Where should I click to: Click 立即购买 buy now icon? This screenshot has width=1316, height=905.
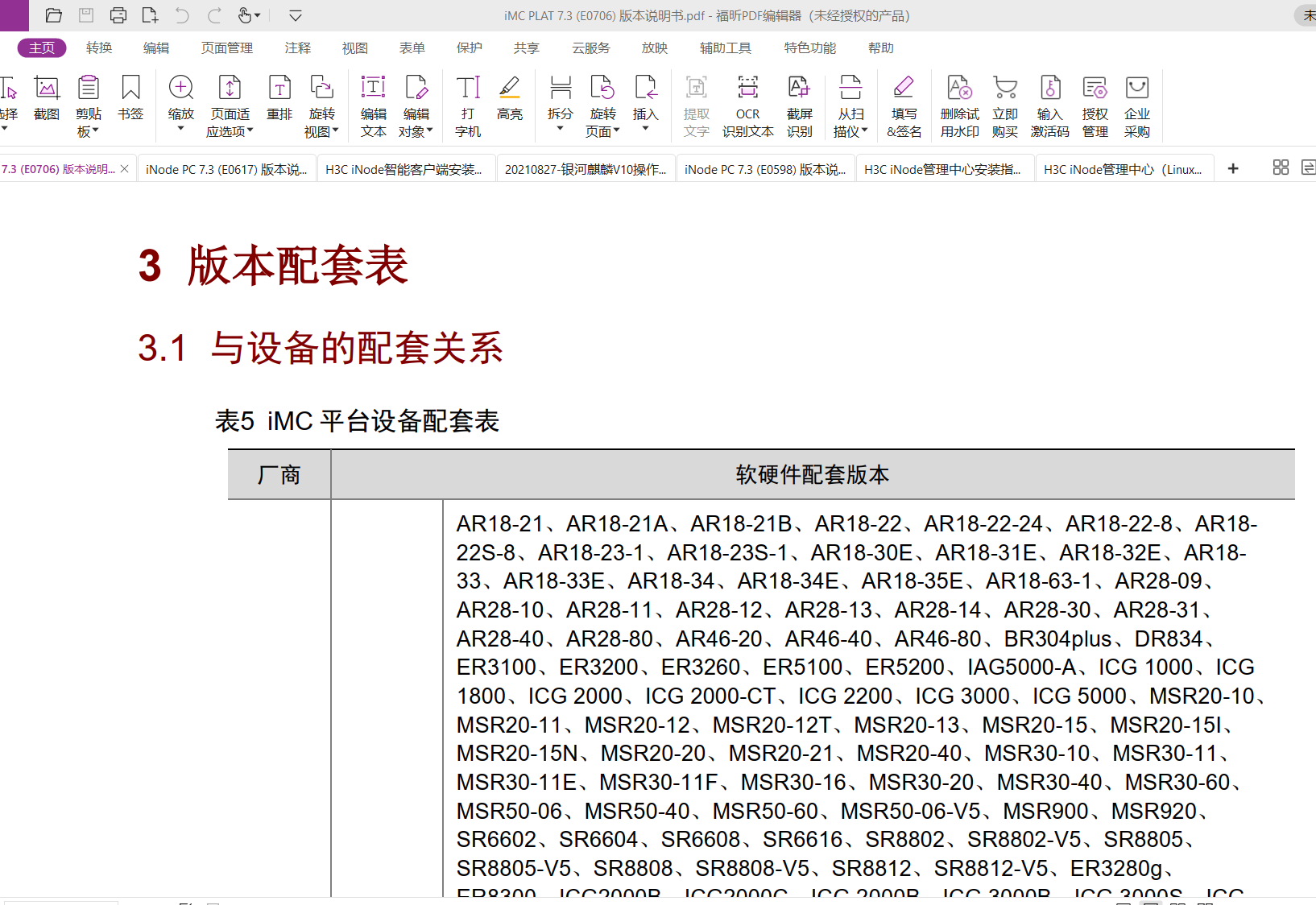click(x=1005, y=106)
